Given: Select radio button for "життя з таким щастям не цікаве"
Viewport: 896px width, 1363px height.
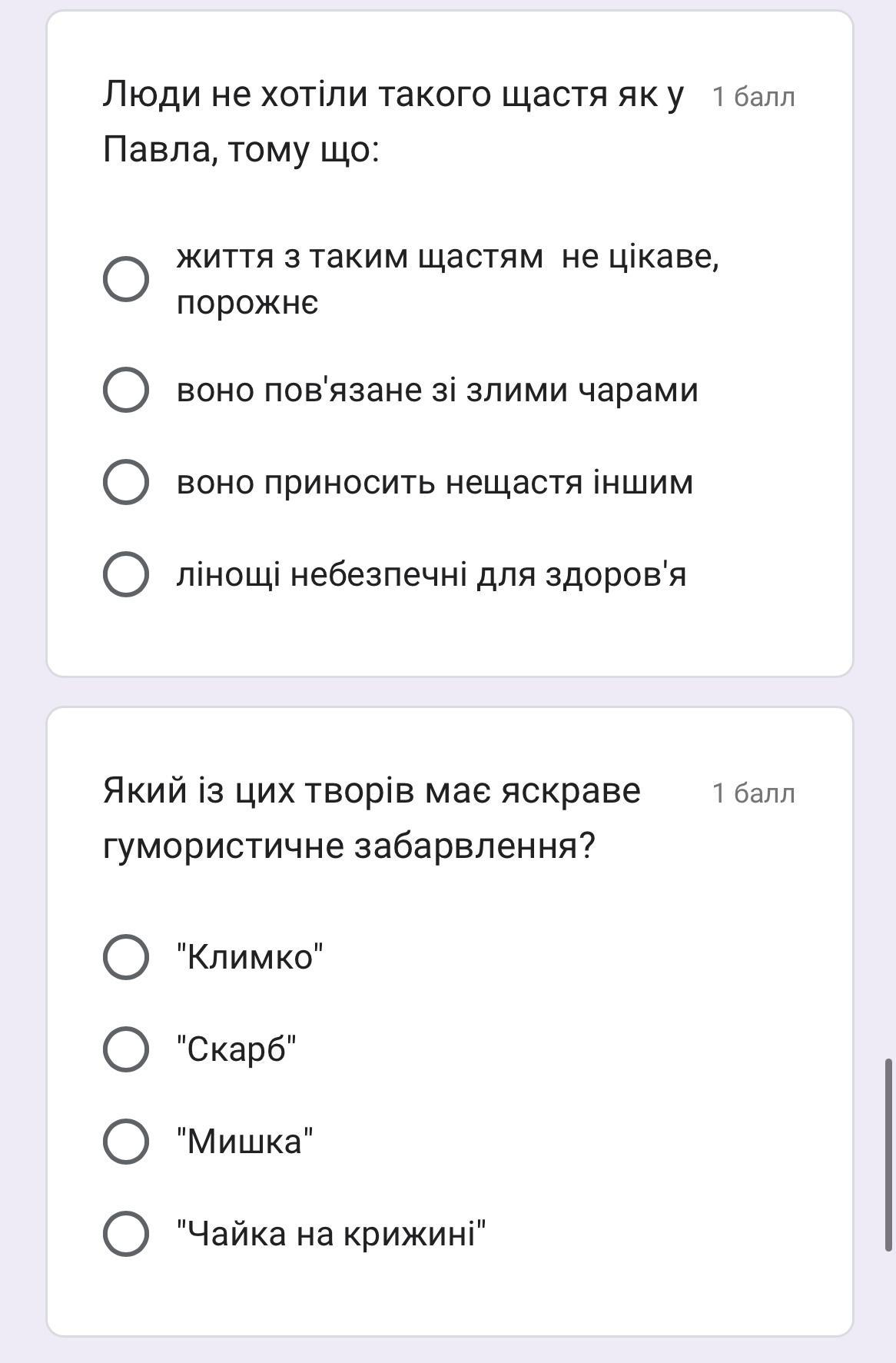Looking at the screenshot, I should click(x=126, y=279).
